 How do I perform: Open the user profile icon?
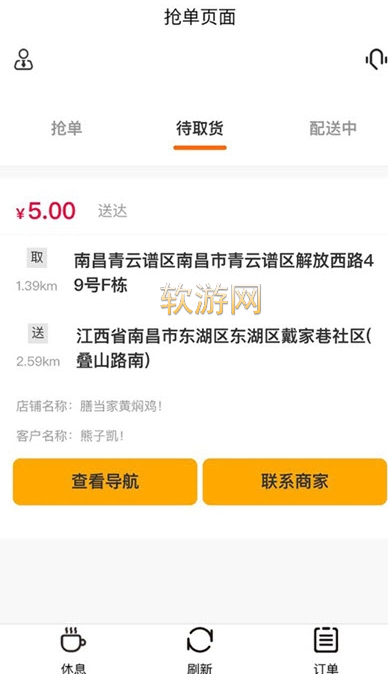coord(24,59)
